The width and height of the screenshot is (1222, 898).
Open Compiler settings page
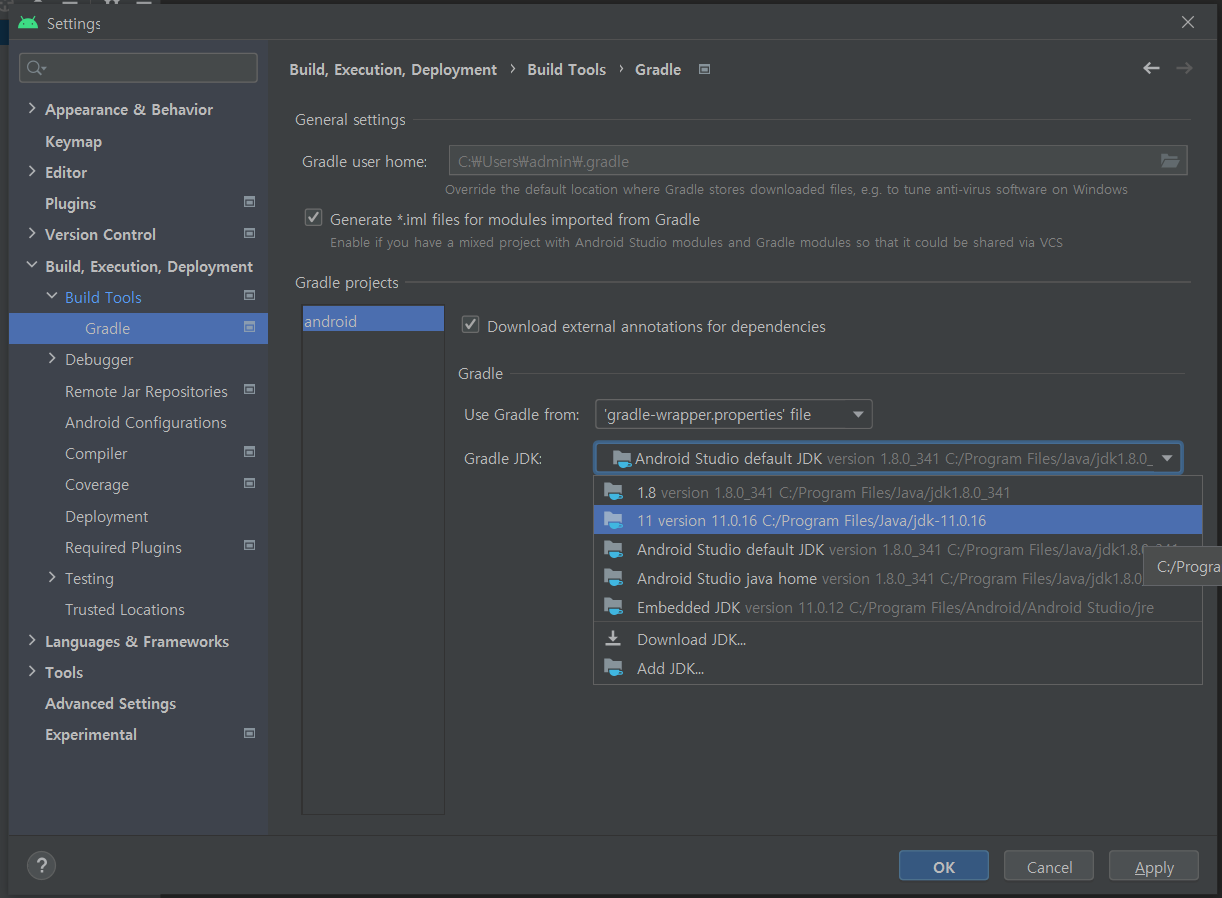96,453
